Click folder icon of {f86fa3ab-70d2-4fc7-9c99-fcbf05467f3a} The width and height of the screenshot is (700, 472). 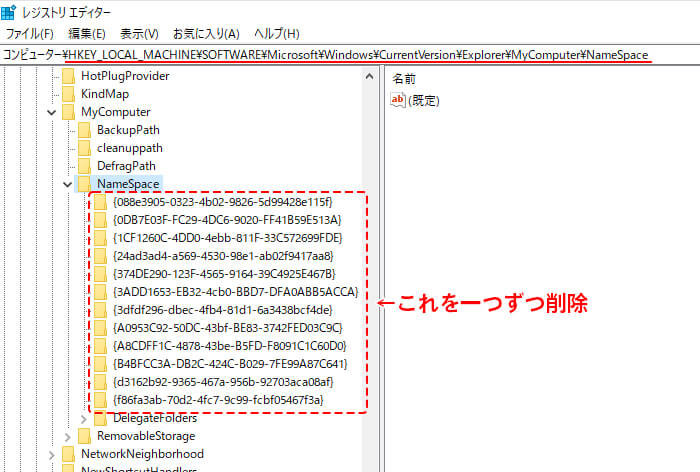(x=100, y=400)
